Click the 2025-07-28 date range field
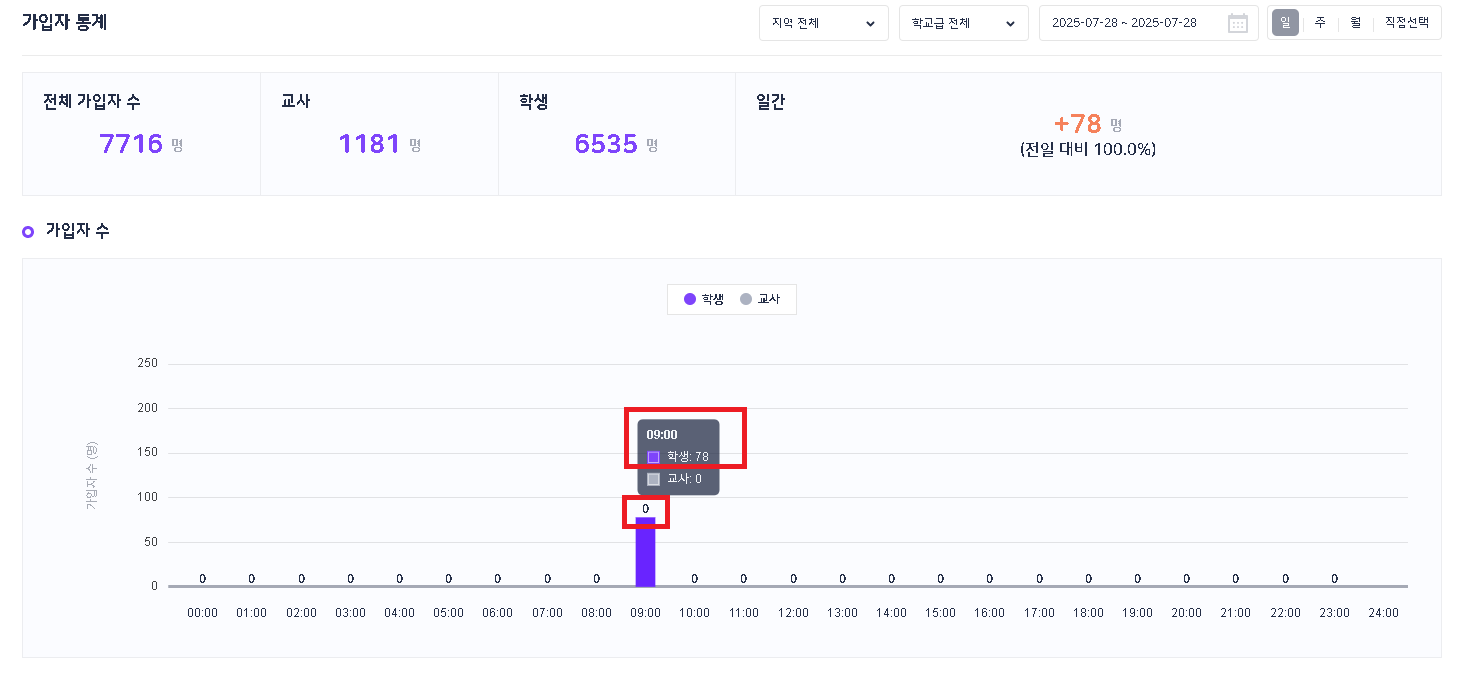Viewport: 1457px width, 674px height. point(1124,23)
